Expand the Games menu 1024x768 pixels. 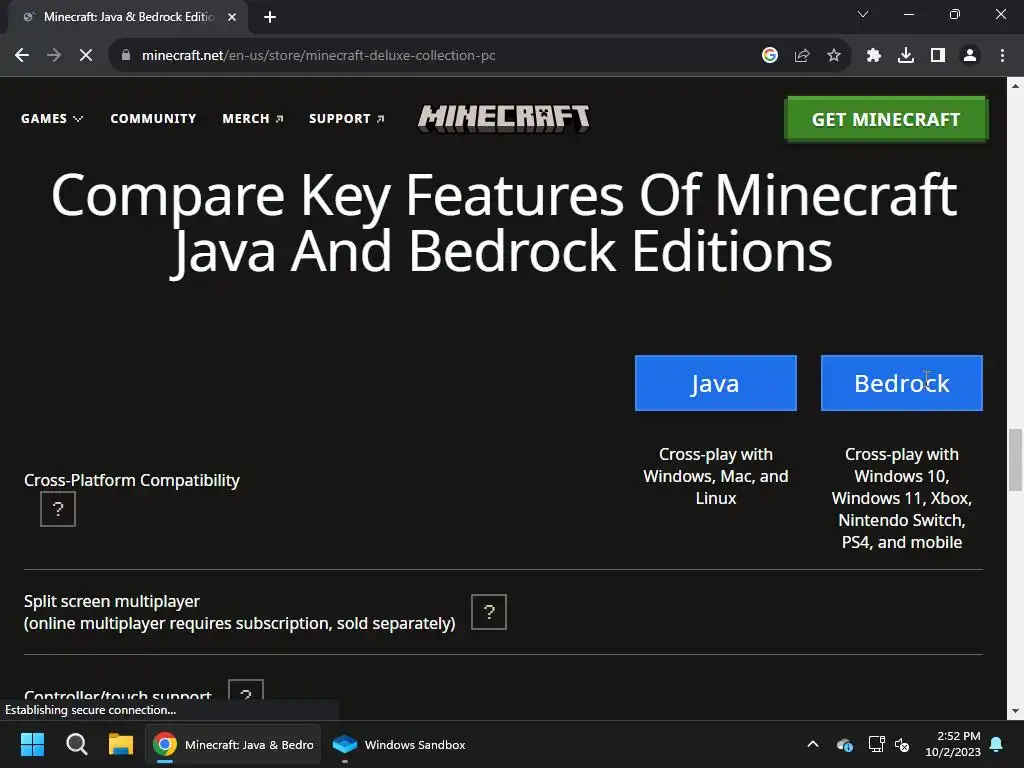[52, 119]
